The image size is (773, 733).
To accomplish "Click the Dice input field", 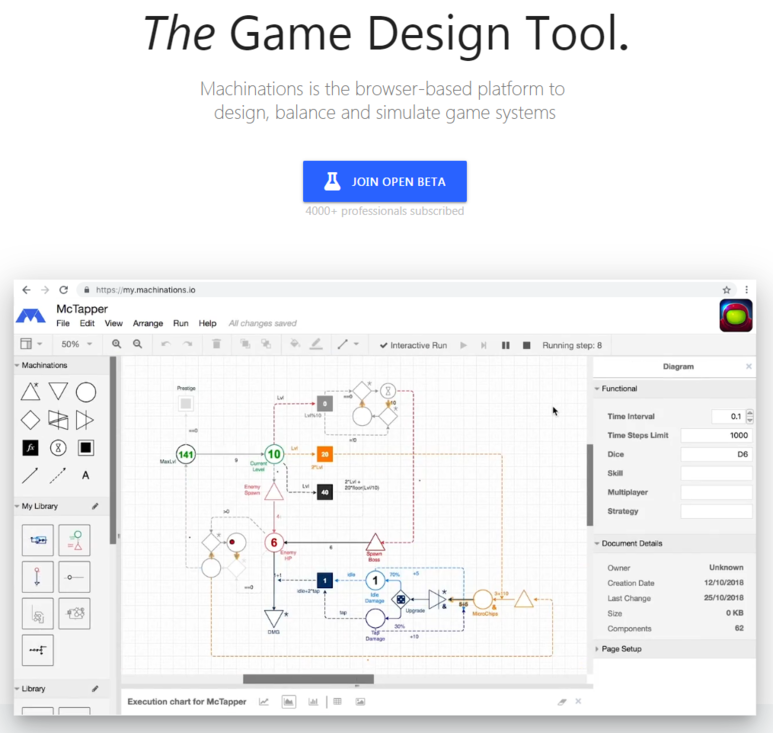I will tap(716, 454).
